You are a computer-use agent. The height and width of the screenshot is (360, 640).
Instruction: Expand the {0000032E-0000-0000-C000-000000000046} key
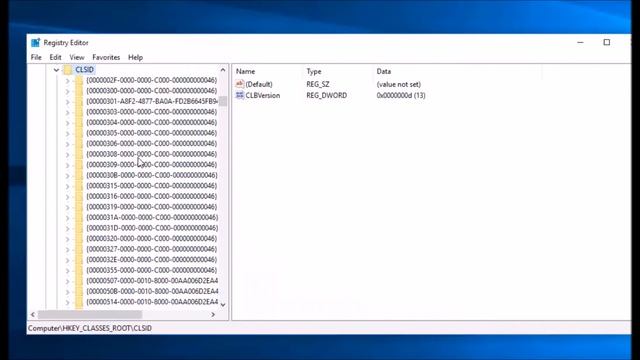67,260
